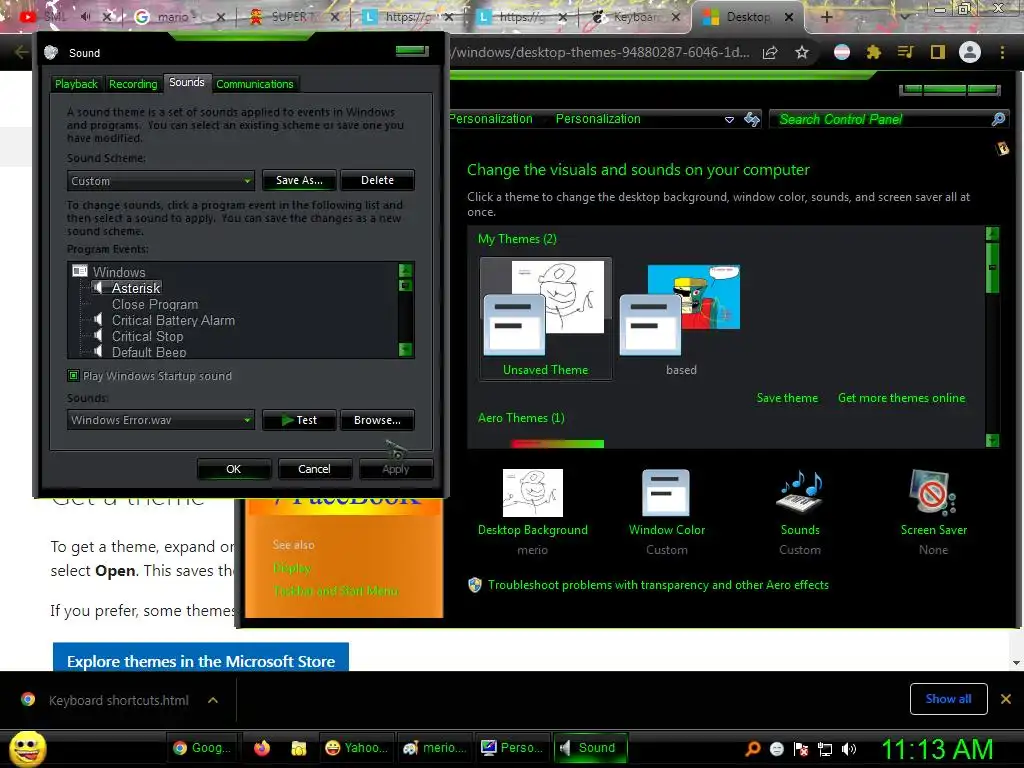
Task: Click the help icon in Personalization window
Action: click(x=1002, y=149)
